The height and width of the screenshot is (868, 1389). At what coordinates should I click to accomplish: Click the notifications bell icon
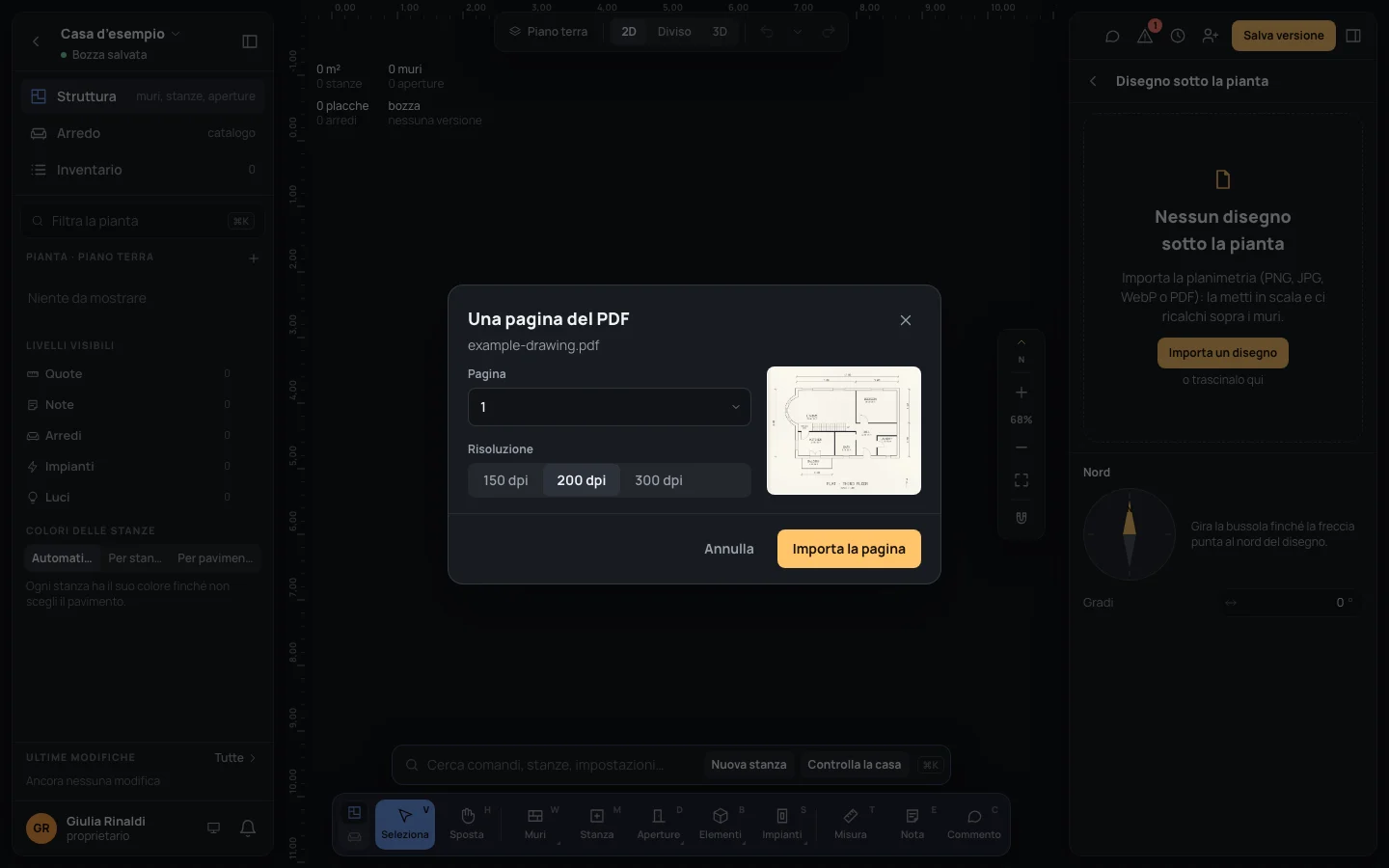tap(248, 827)
